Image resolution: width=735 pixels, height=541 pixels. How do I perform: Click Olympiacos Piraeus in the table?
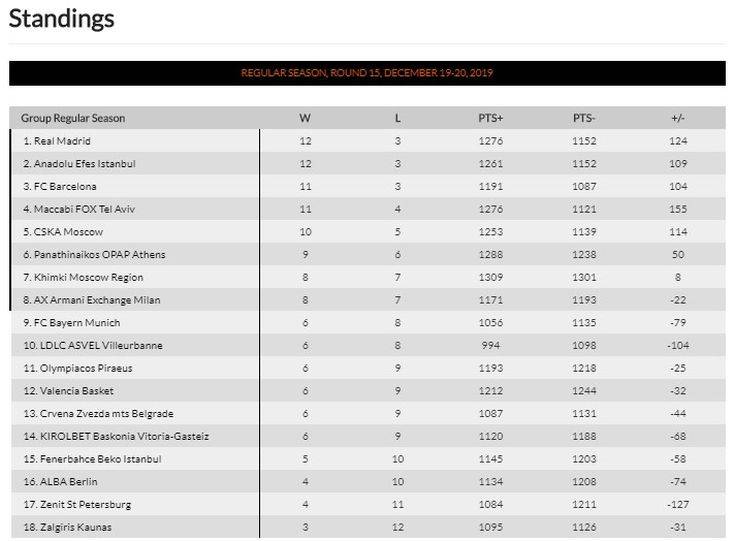pyautogui.click(x=82, y=368)
